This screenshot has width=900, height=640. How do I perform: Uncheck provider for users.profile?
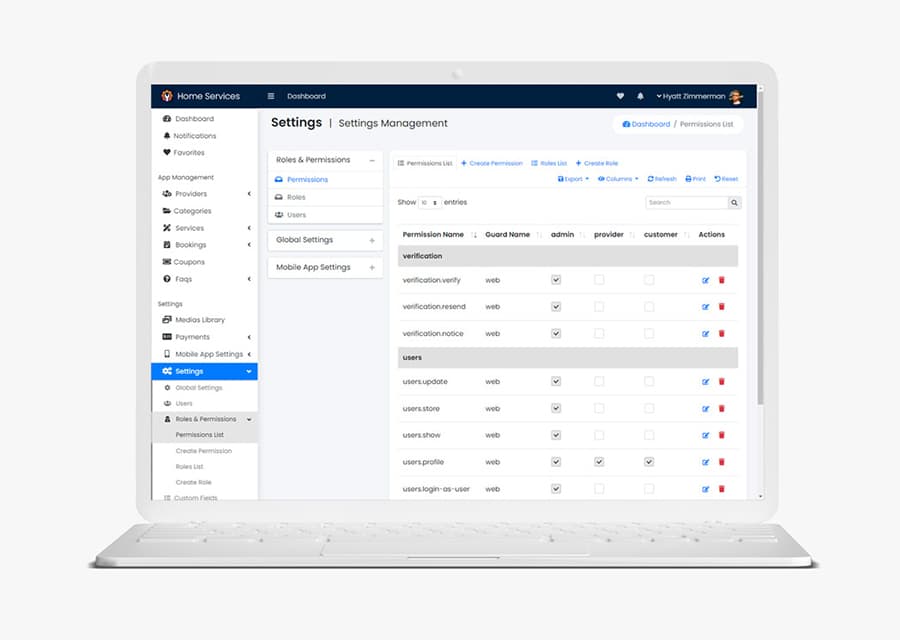tap(599, 462)
